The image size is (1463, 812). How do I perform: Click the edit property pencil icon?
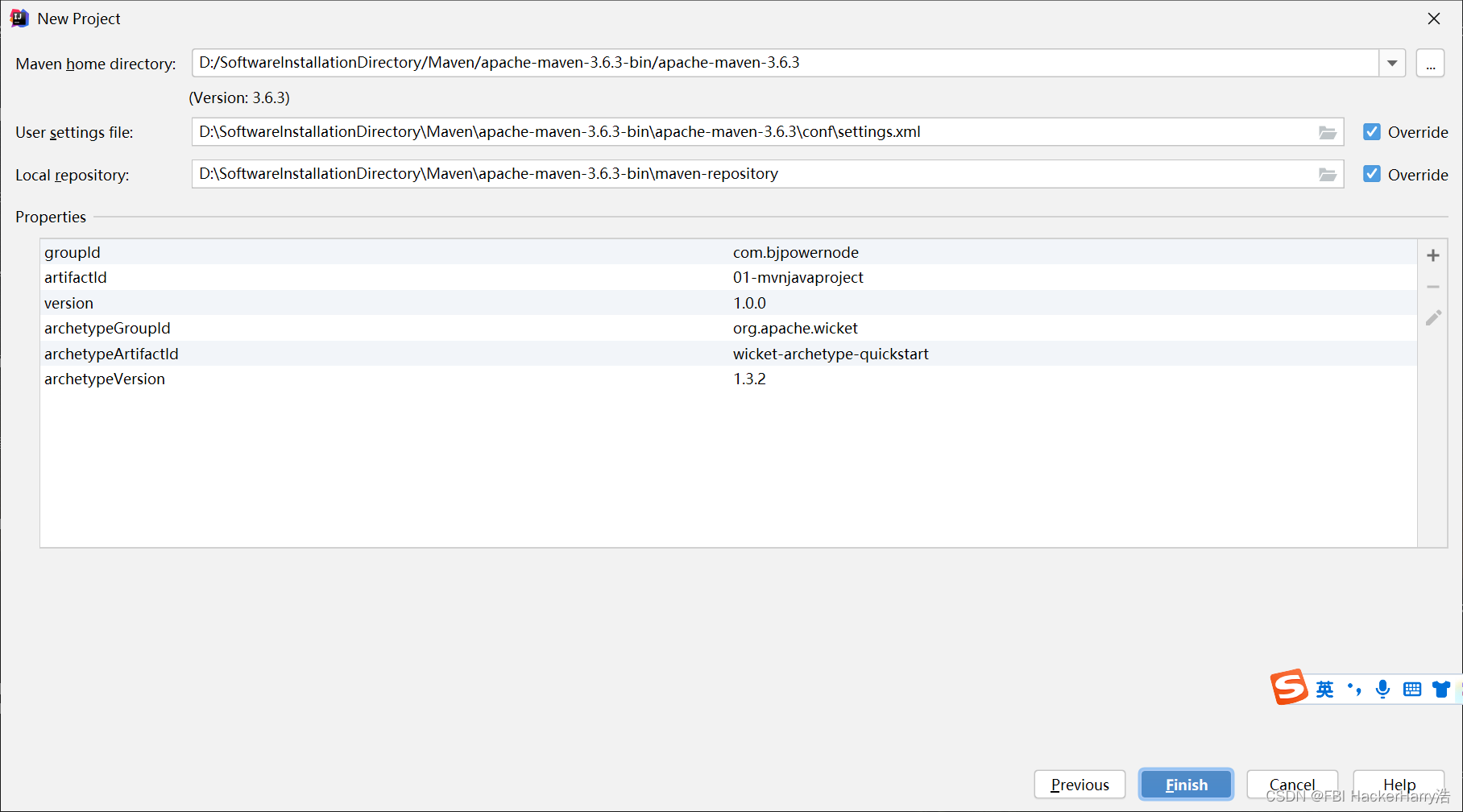tap(1432, 317)
